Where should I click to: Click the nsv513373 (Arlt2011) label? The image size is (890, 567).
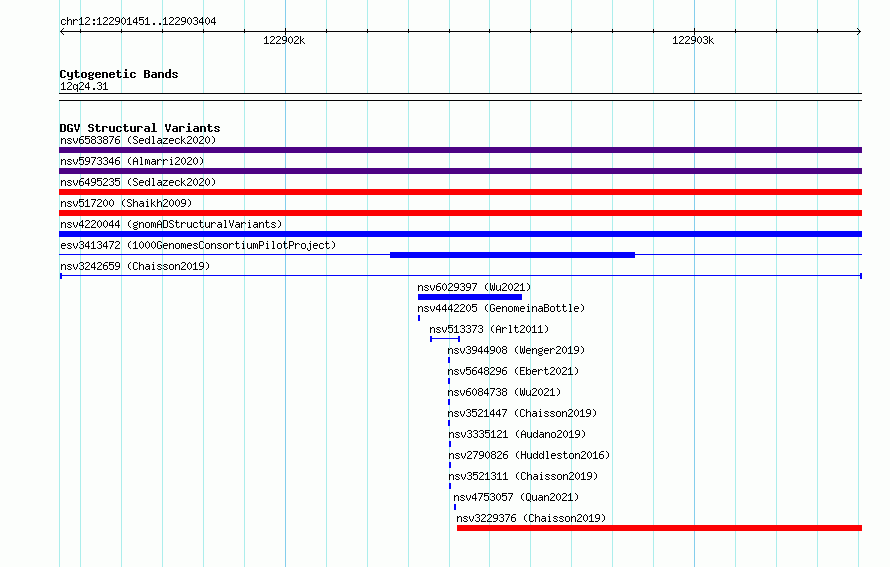coord(489,329)
